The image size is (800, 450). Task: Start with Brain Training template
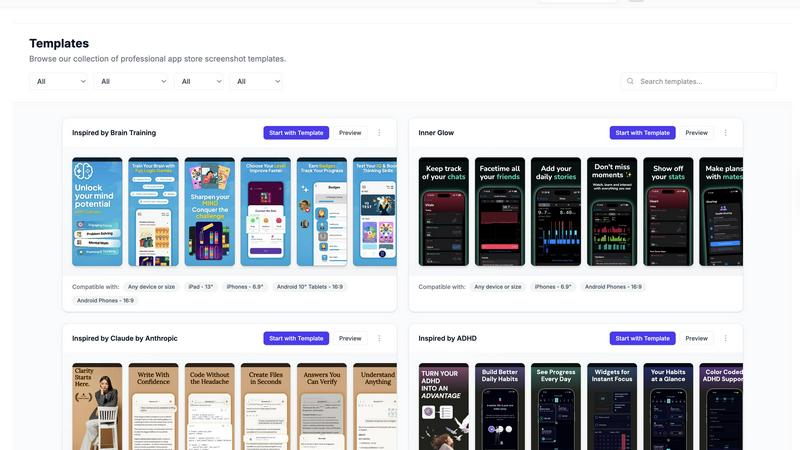click(x=296, y=133)
